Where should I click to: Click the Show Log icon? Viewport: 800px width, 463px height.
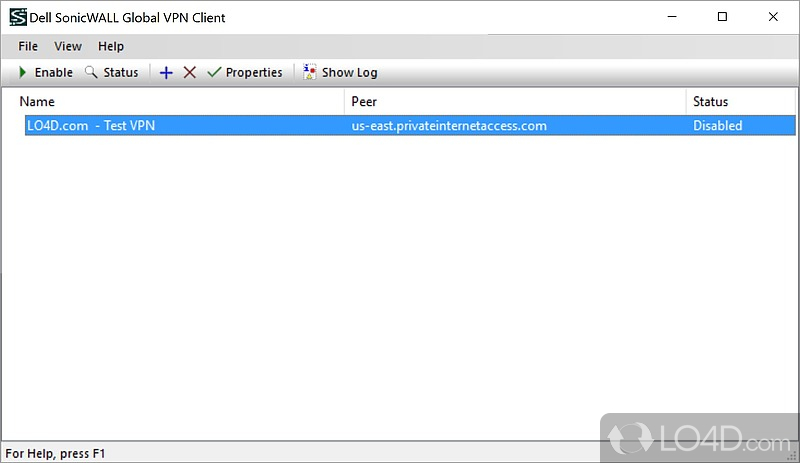(309, 72)
